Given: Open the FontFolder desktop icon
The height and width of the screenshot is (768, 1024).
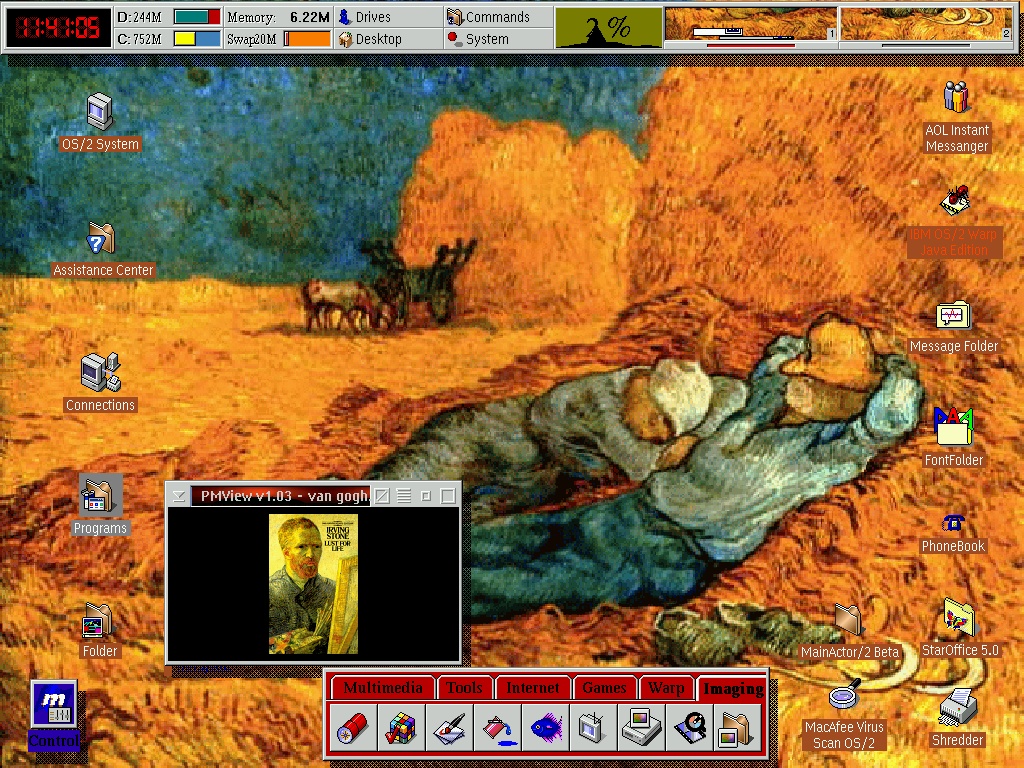Looking at the screenshot, I should coord(953,427).
